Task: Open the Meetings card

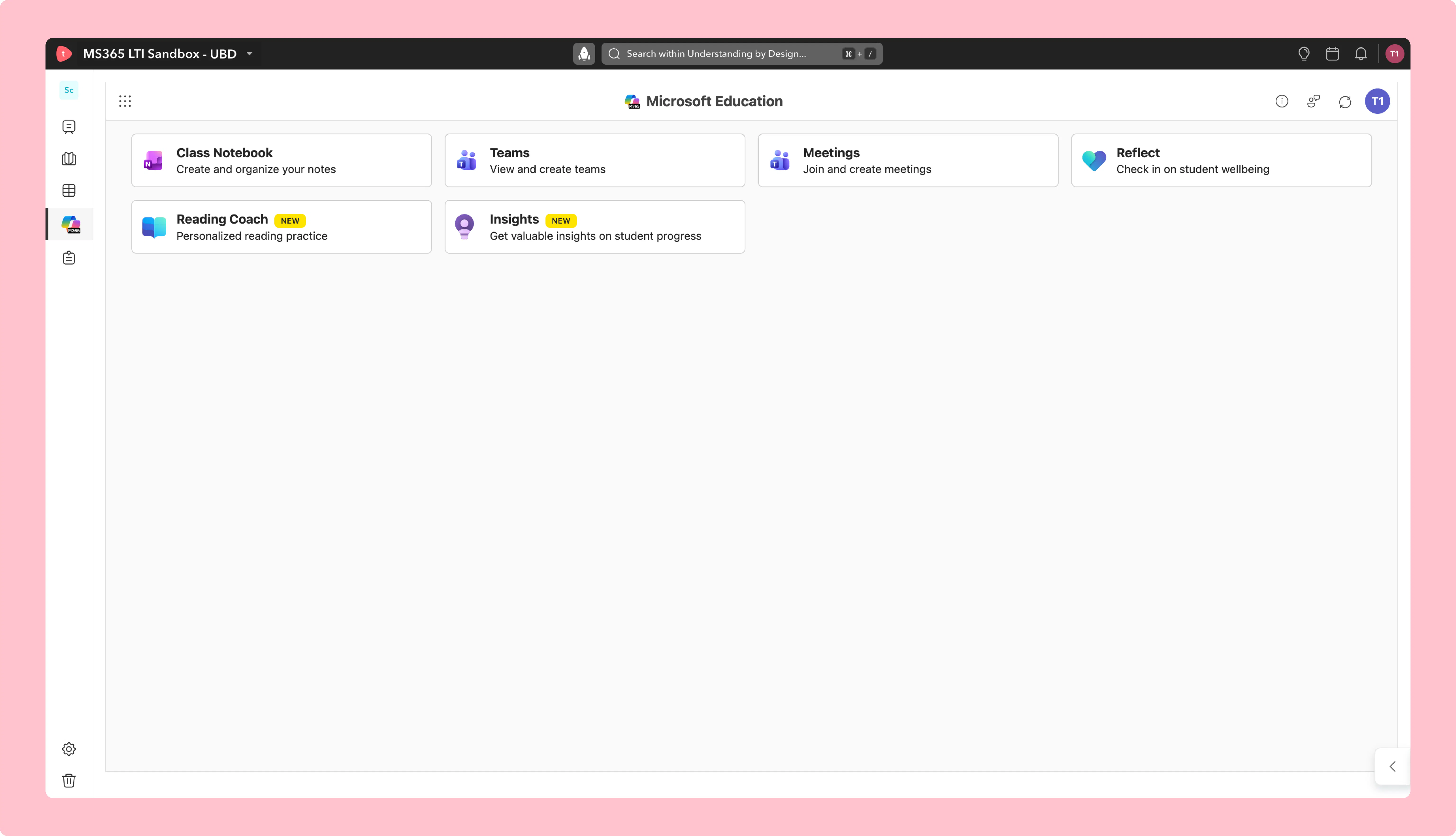Action: [908, 160]
